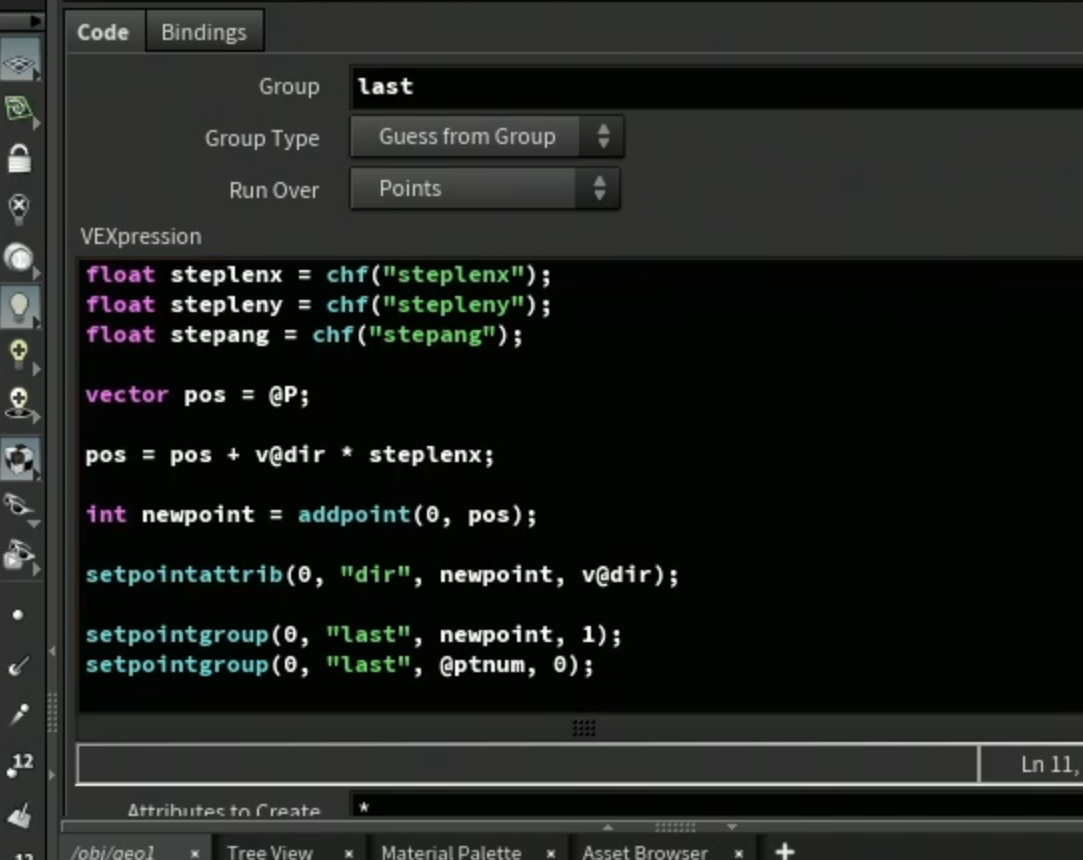This screenshot has width=1083, height=860.
Task: Select the Code tab
Action: click(103, 32)
